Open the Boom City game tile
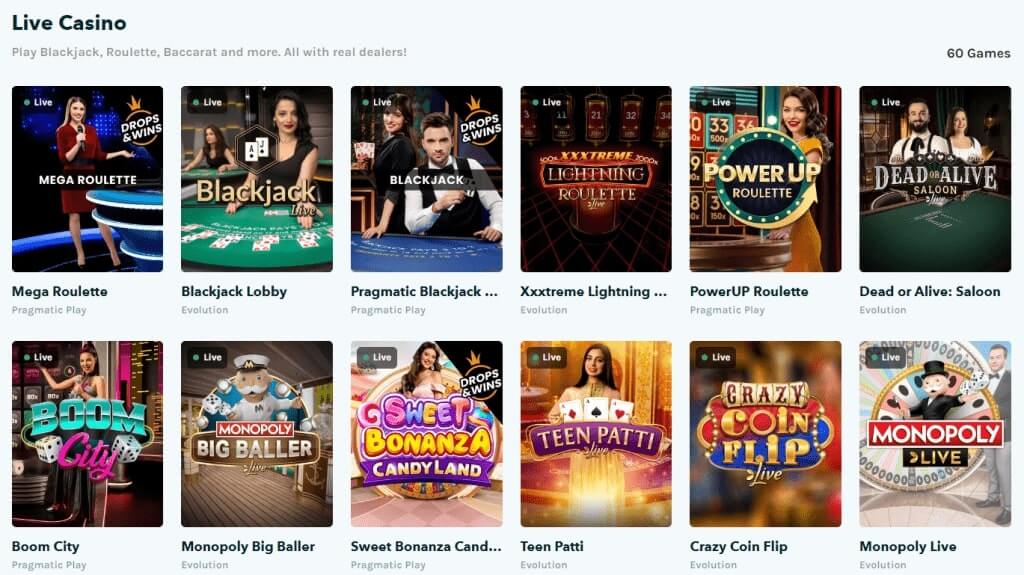The width and height of the screenshot is (1024, 575). click(88, 434)
